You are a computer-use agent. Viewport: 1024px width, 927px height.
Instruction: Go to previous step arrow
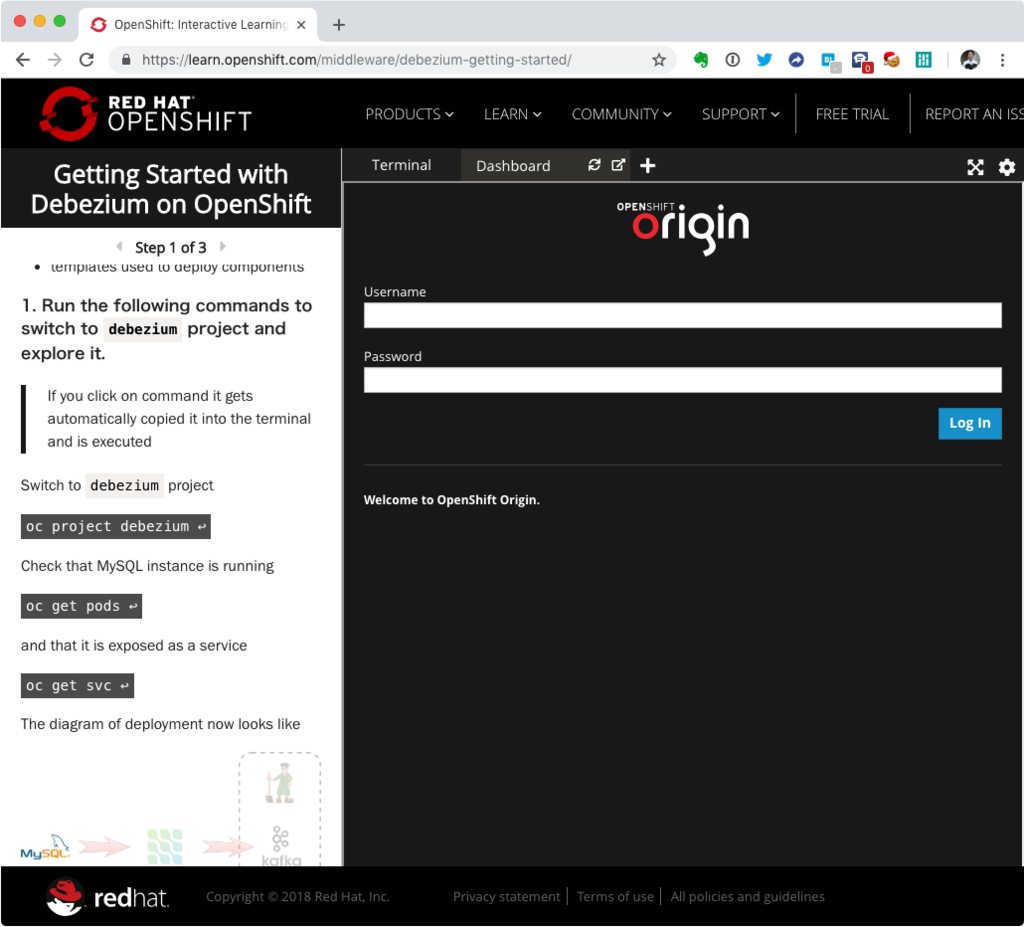point(119,247)
